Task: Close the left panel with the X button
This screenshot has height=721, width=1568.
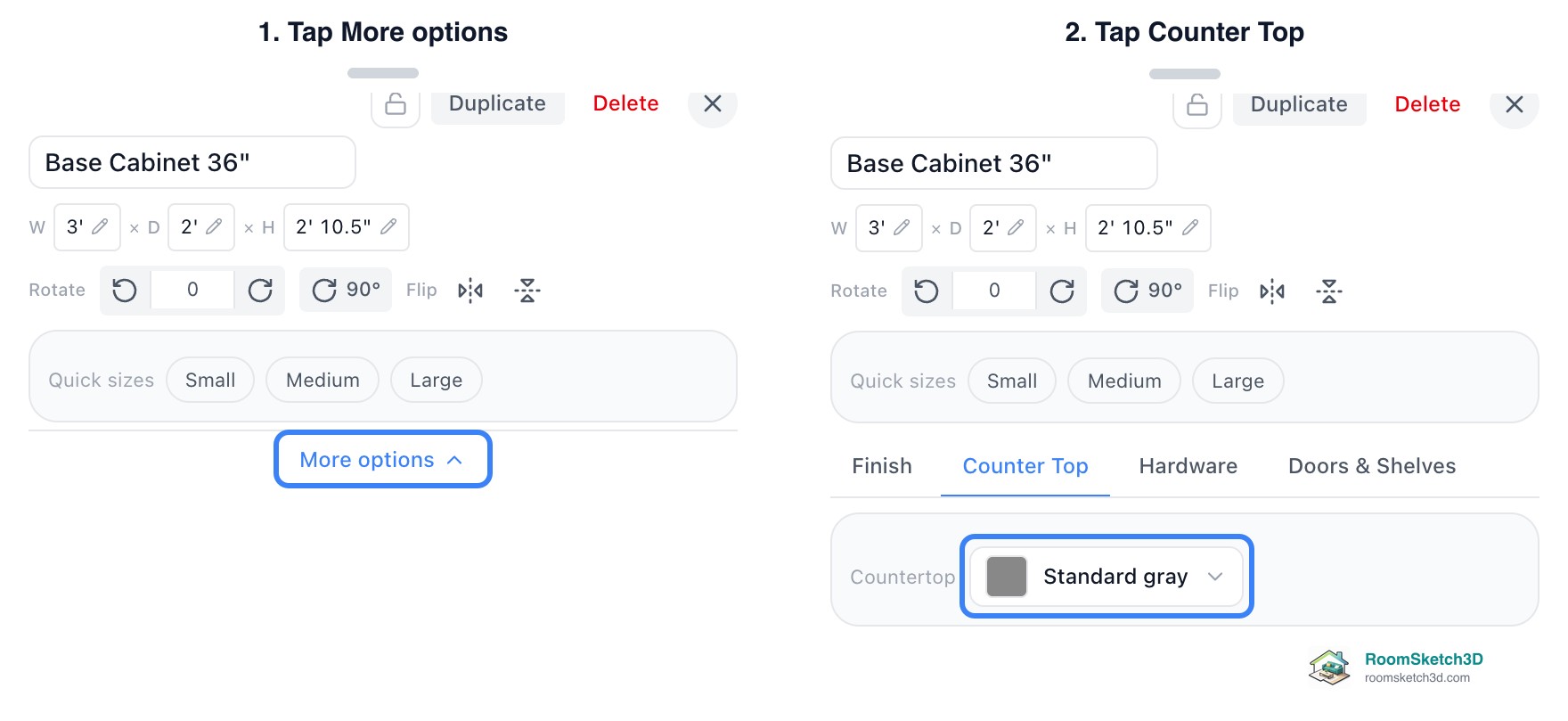Action: pyautogui.click(x=713, y=103)
